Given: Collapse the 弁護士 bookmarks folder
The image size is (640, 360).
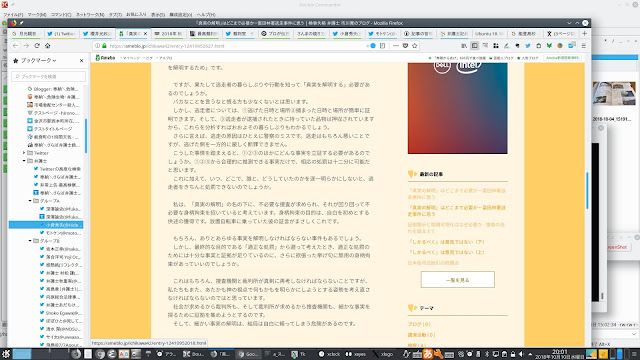Looking at the screenshot, I should (24, 161).
